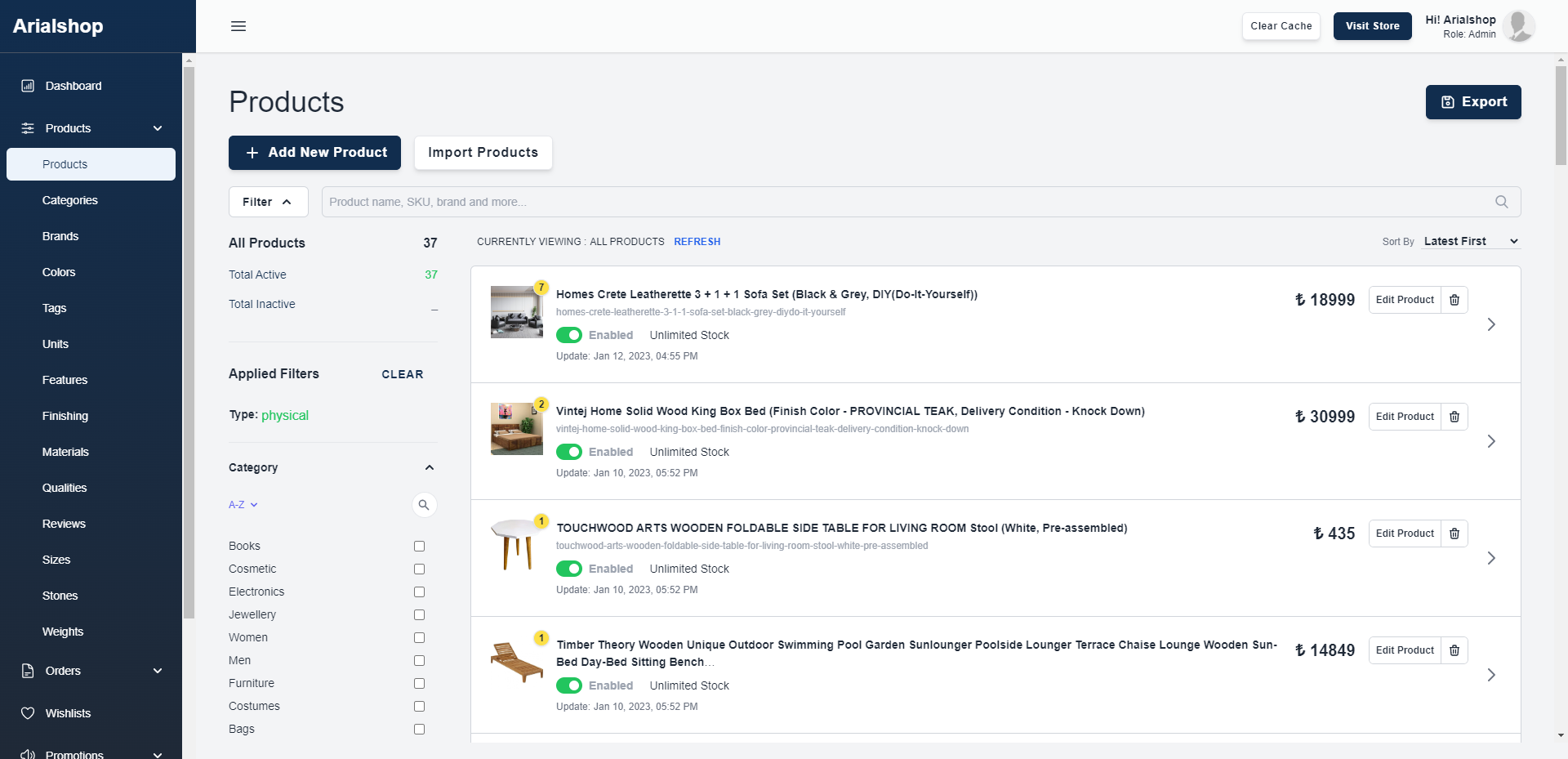Check the Electronics category checkbox
Screen dimensions: 1568x759
point(419,592)
